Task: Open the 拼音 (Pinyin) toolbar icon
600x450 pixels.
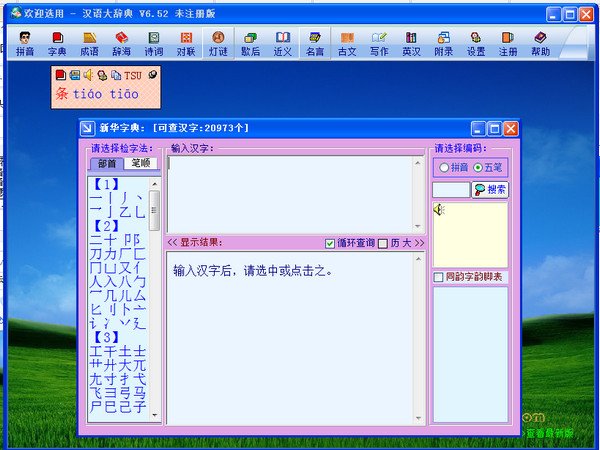Action: click(25, 44)
